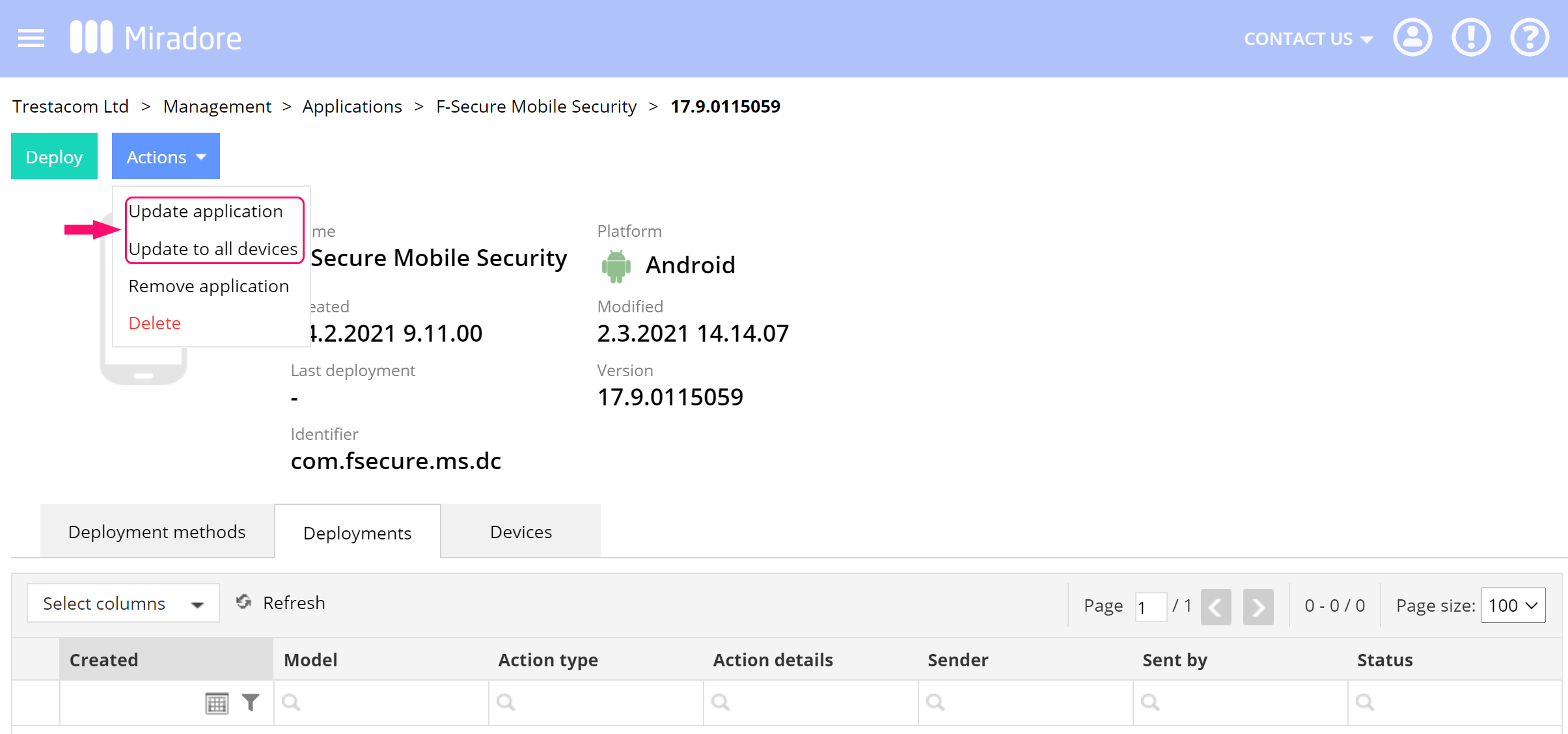Switch to Deployment methods tab

157,532
